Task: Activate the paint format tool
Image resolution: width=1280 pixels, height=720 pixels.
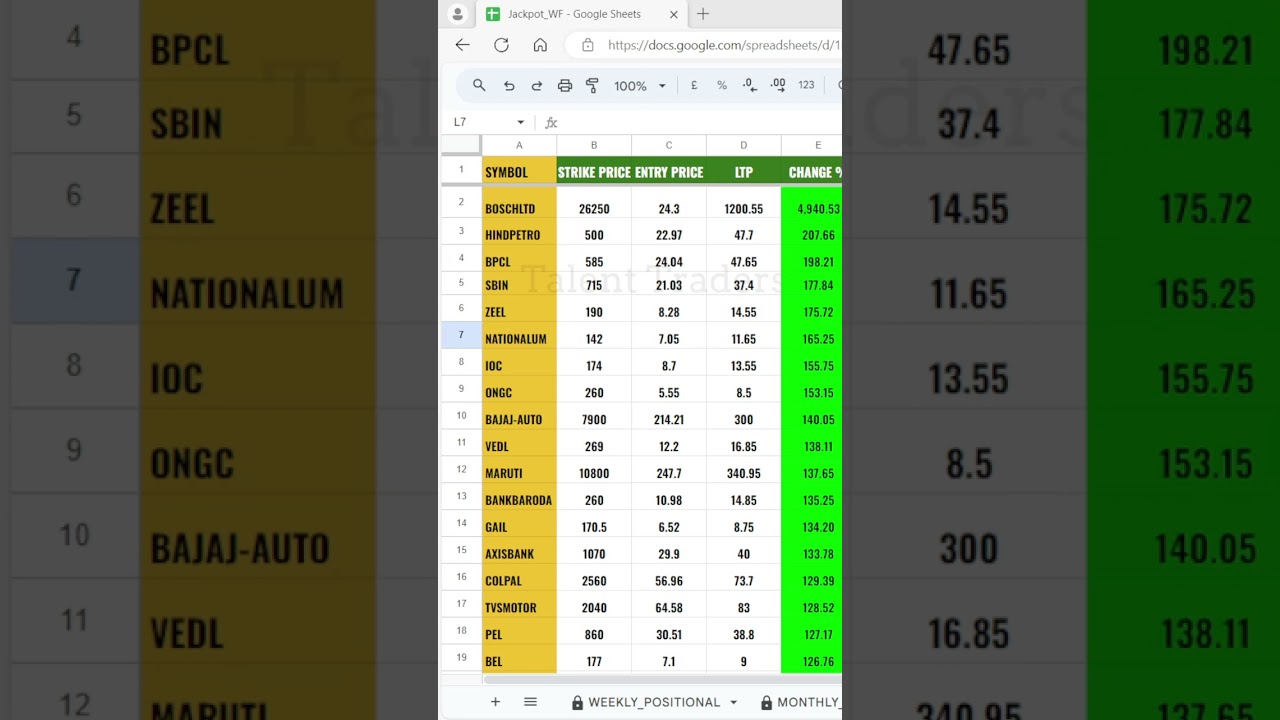Action: coord(592,86)
